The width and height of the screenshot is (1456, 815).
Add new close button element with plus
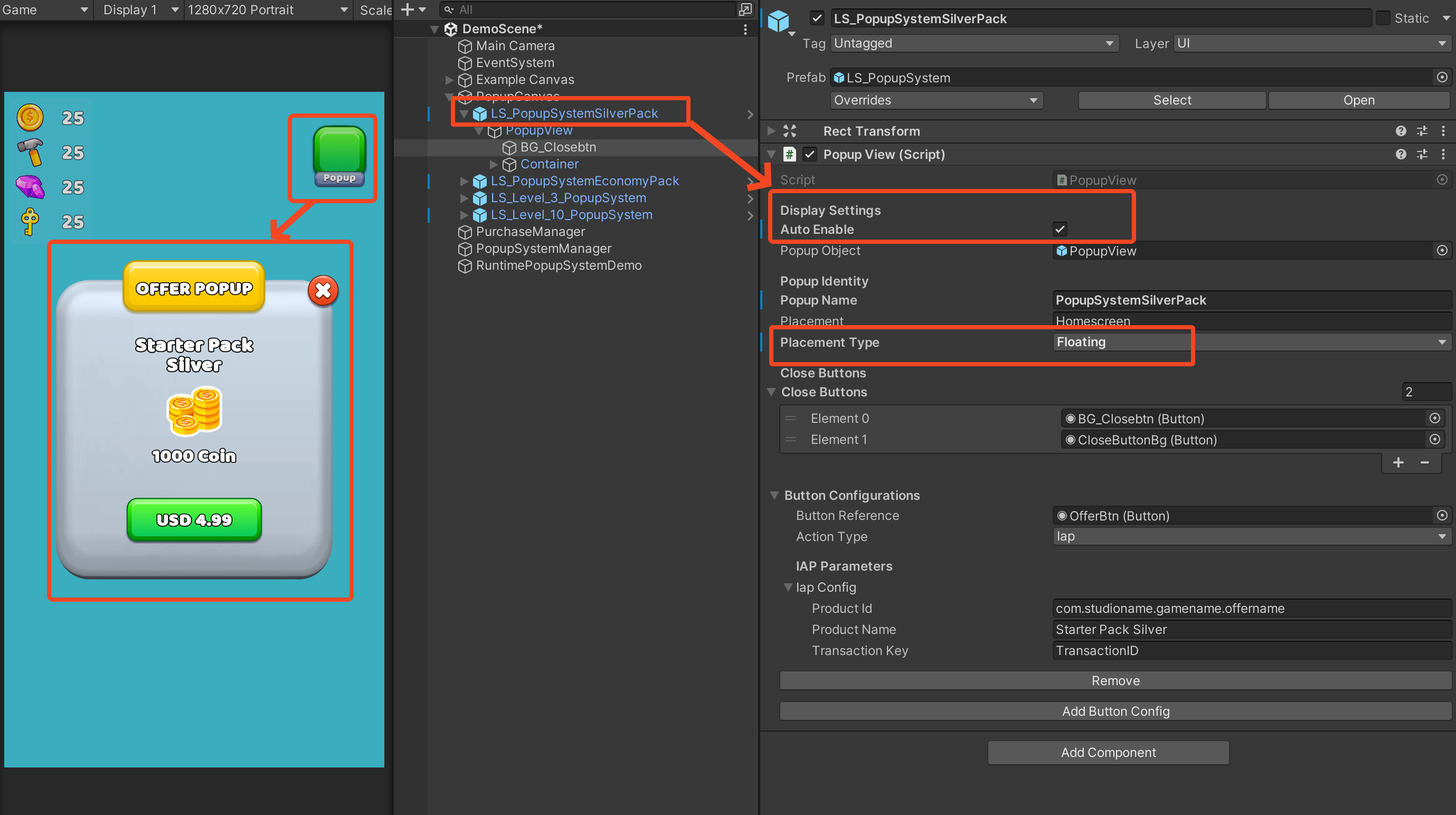[x=1398, y=462]
